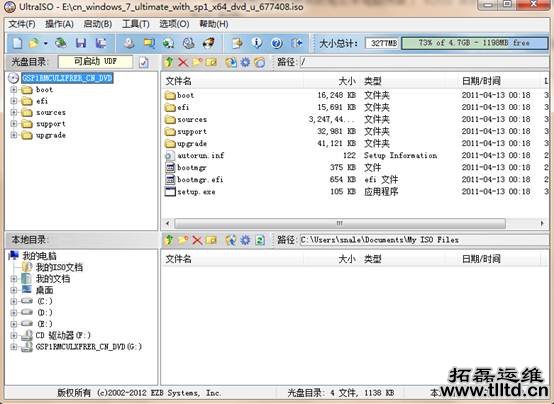Click the Convert format icon with yellow rectangle

pyautogui.click(x=149, y=43)
